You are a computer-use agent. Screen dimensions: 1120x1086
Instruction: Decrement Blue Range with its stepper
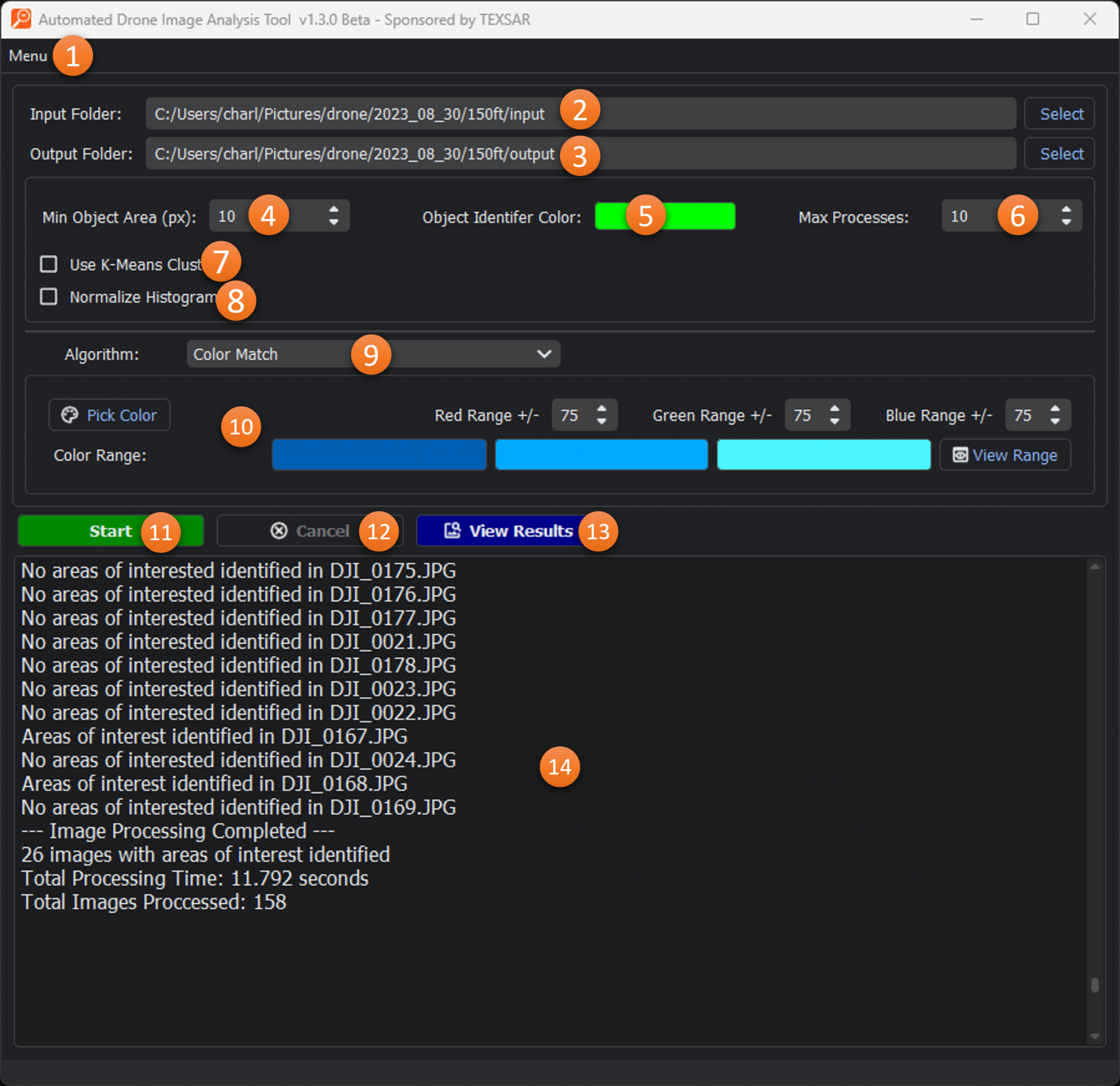pyautogui.click(x=1055, y=421)
